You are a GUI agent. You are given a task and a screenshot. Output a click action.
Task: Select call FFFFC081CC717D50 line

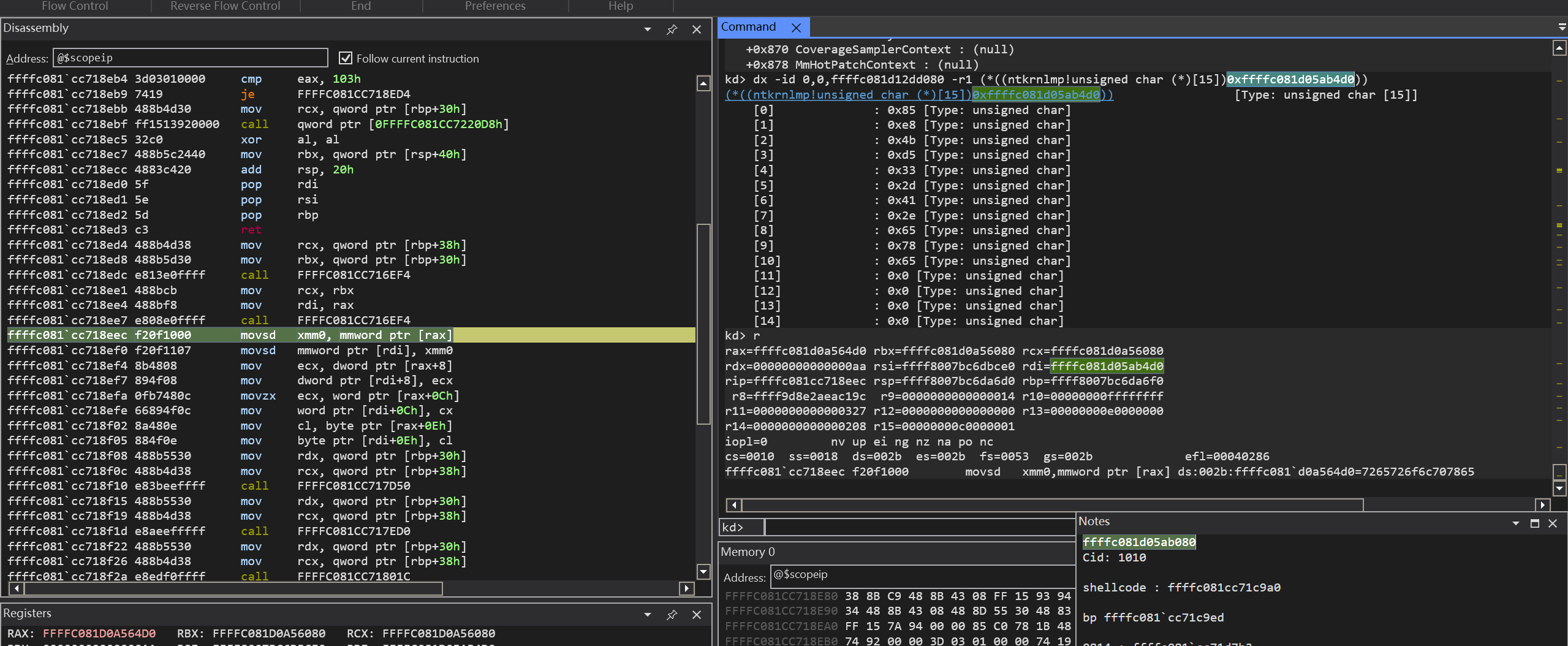pyautogui.click(x=351, y=486)
